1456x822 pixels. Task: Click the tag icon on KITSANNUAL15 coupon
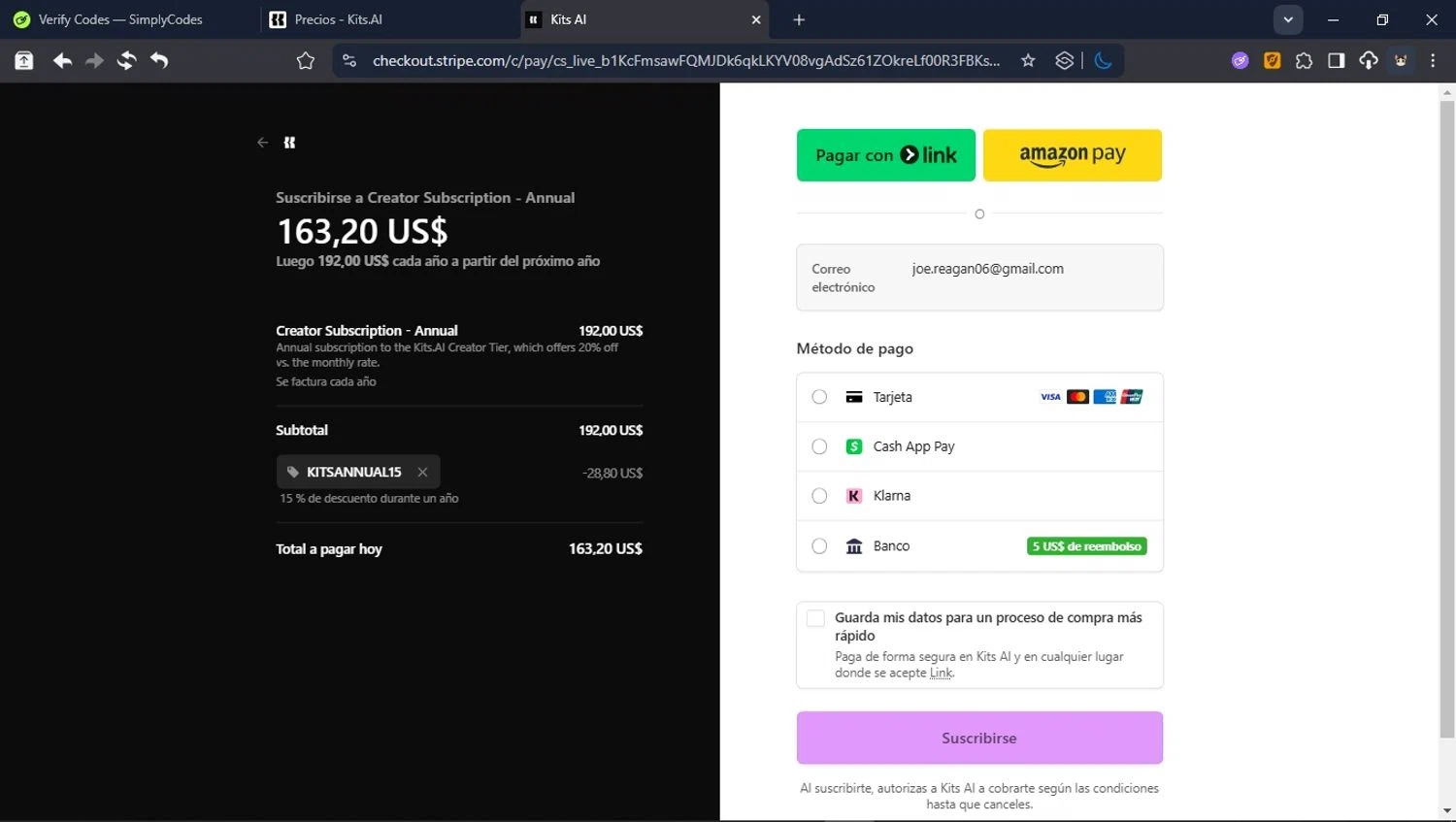coord(293,472)
